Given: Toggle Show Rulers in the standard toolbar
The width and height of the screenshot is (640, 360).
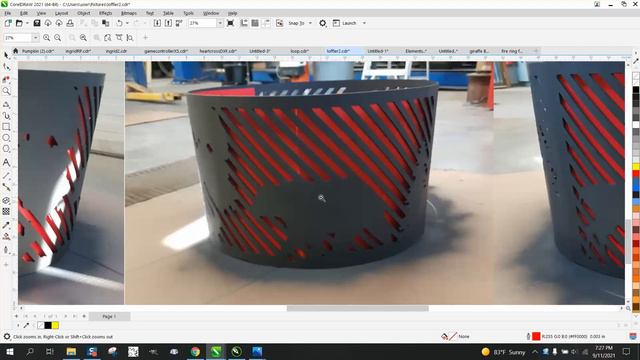Looking at the screenshot, I should [244, 23].
